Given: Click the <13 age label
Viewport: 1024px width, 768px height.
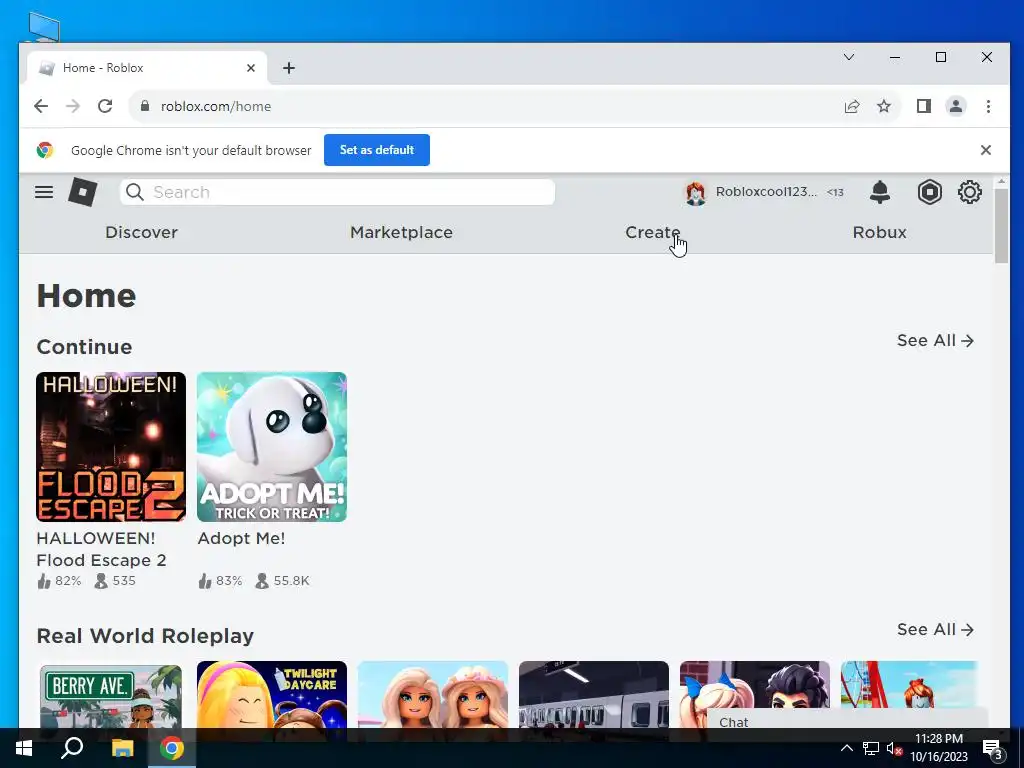Looking at the screenshot, I should click(835, 192).
